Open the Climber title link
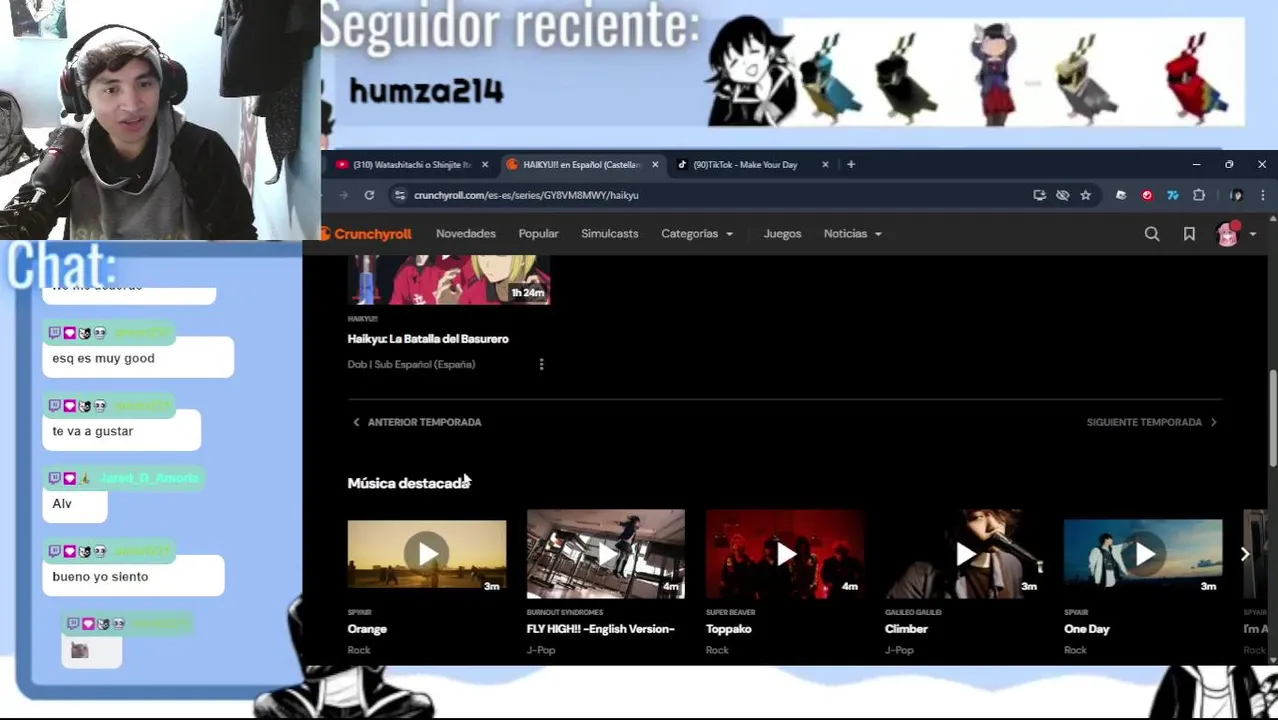The width and height of the screenshot is (1278, 720). point(906,629)
